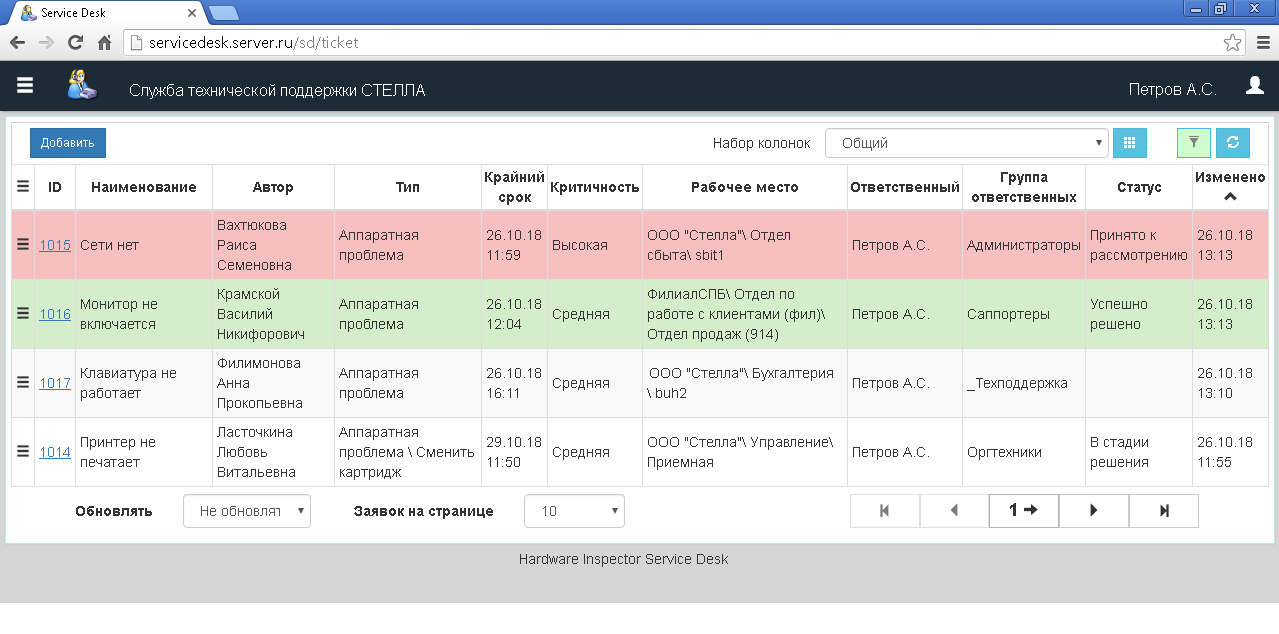Open row menu for ticket 1015

[x=23, y=245]
